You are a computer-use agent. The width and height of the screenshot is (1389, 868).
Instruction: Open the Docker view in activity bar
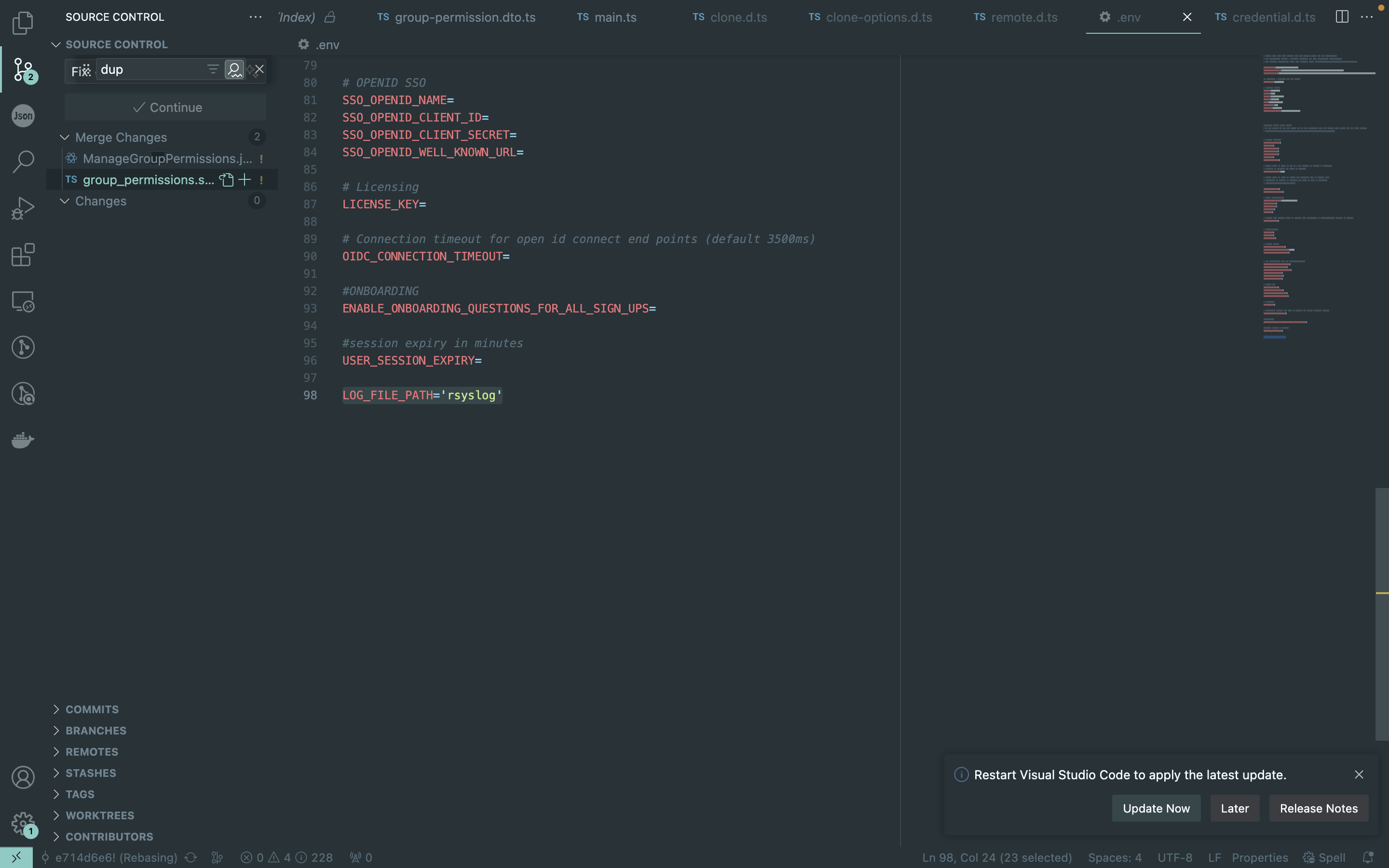[x=23, y=440]
